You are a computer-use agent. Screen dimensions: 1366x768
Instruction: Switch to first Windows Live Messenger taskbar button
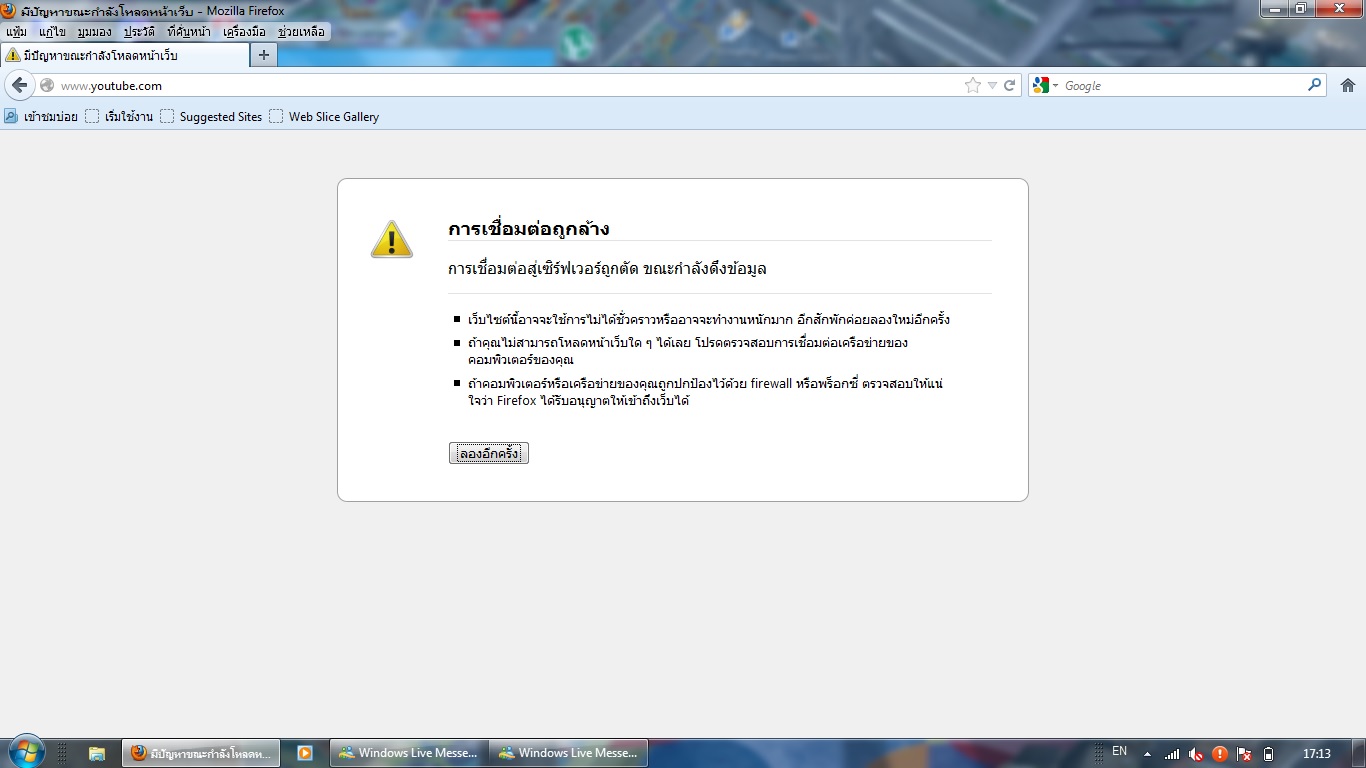[410, 753]
